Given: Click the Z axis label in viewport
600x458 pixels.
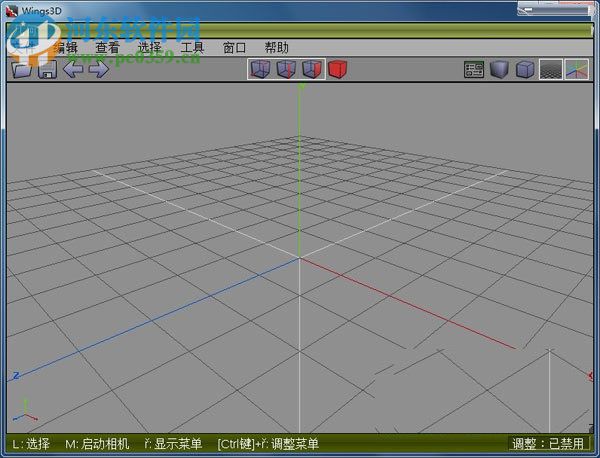Looking at the screenshot, I should pos(16,376).
